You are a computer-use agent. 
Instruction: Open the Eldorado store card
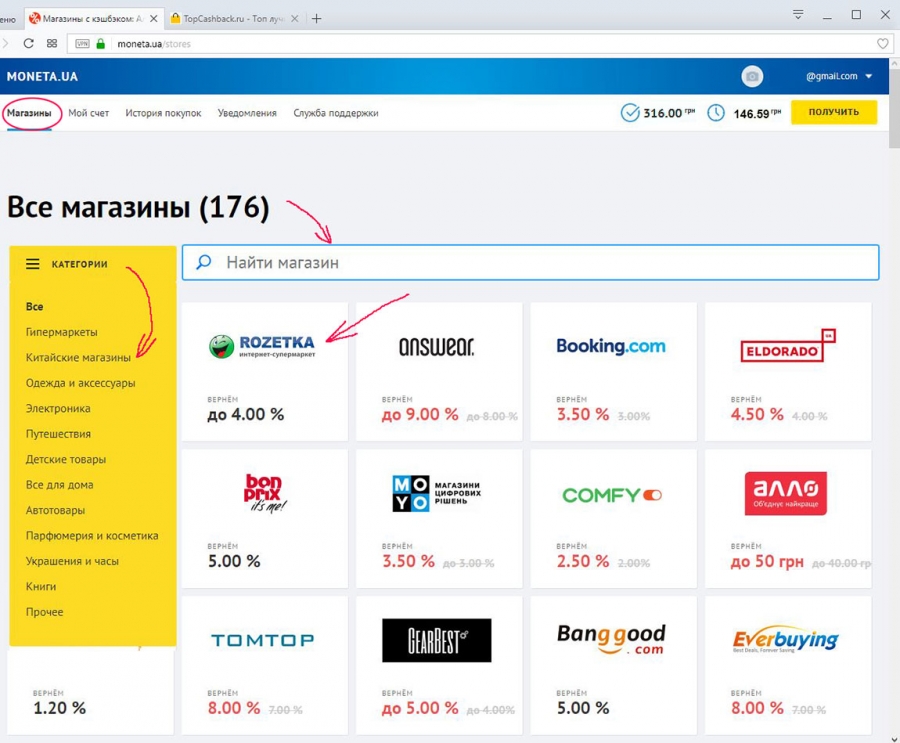click(788, 372)
